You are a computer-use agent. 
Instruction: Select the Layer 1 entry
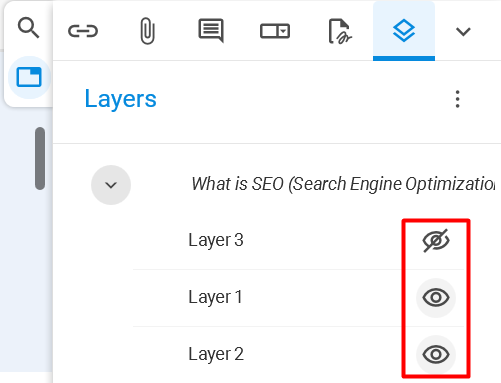pos(298,297)
